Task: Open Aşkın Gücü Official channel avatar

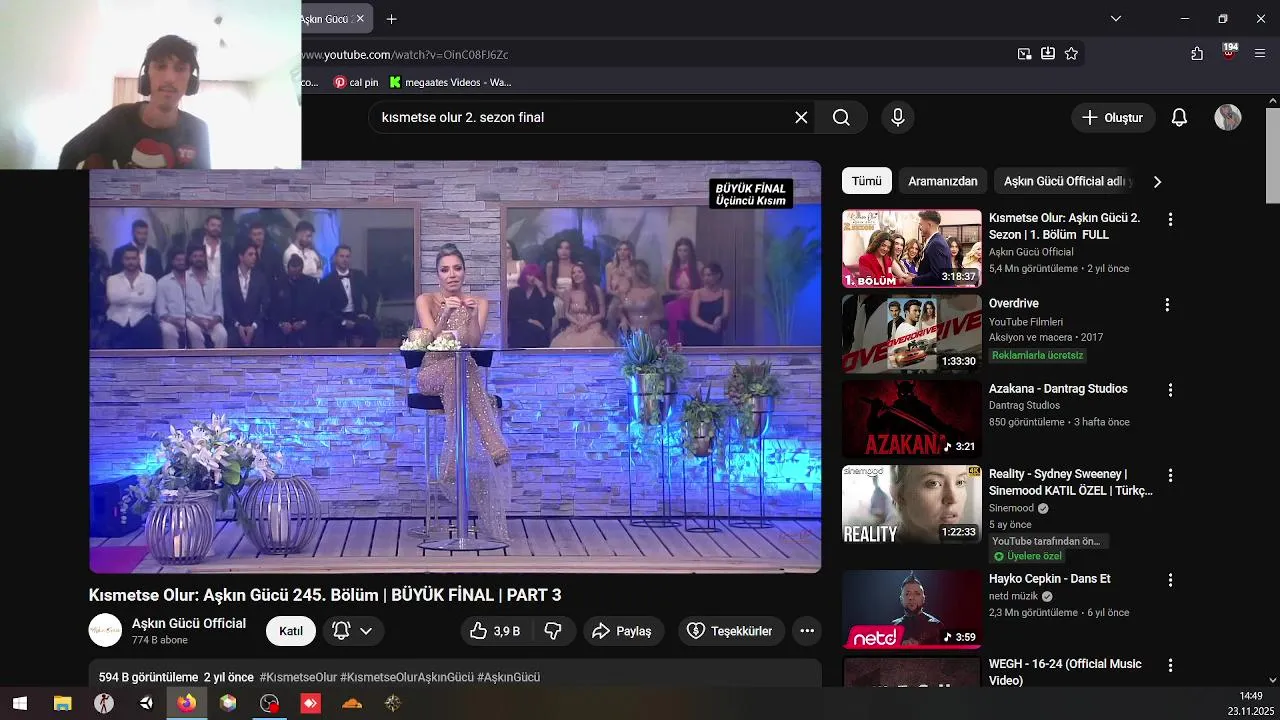Action: tap(105, 631)
